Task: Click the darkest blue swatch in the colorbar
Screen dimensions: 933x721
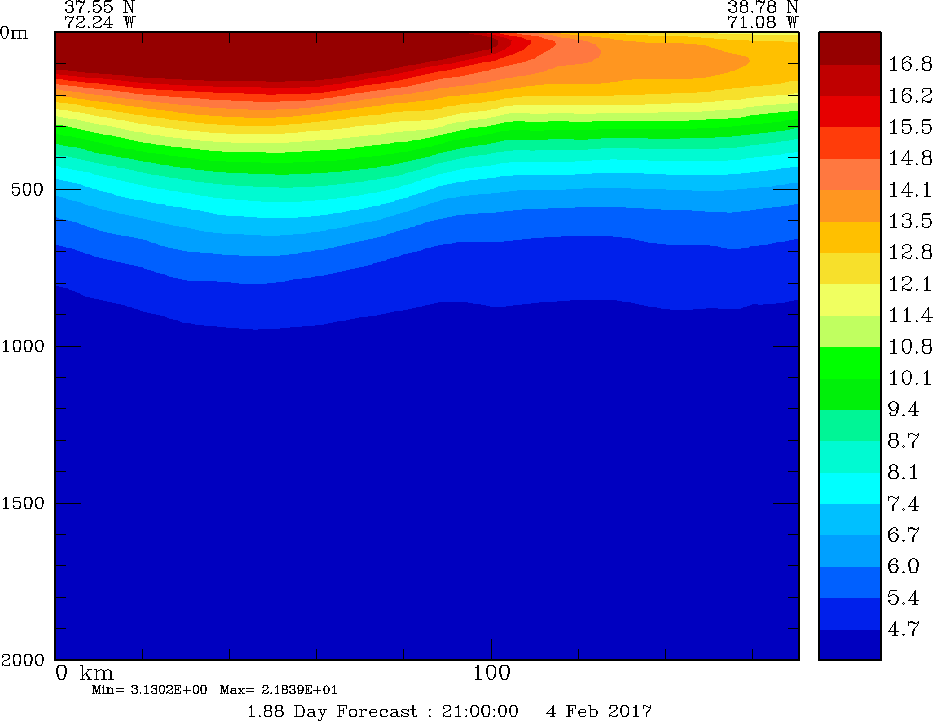Action: (849, 645)
